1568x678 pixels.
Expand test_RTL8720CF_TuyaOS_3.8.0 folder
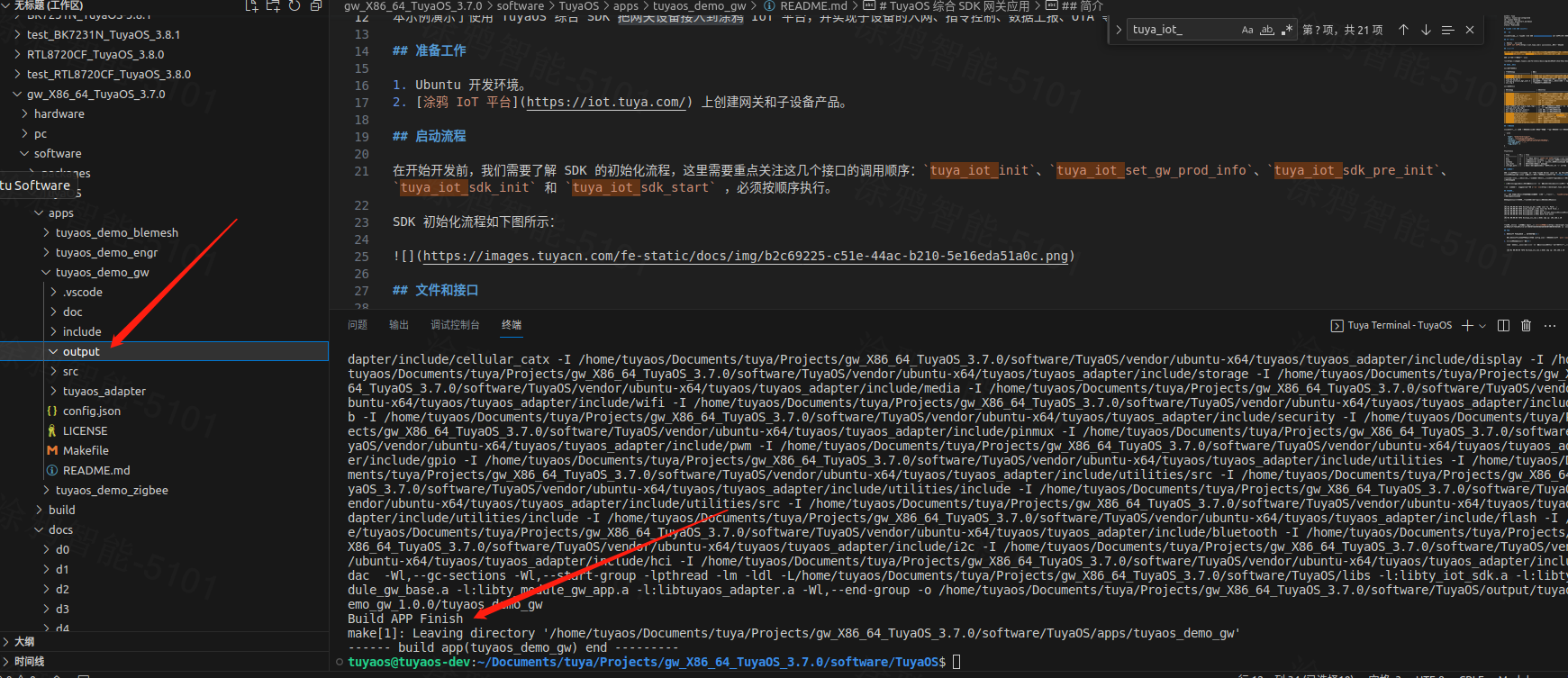pos(164,75)
